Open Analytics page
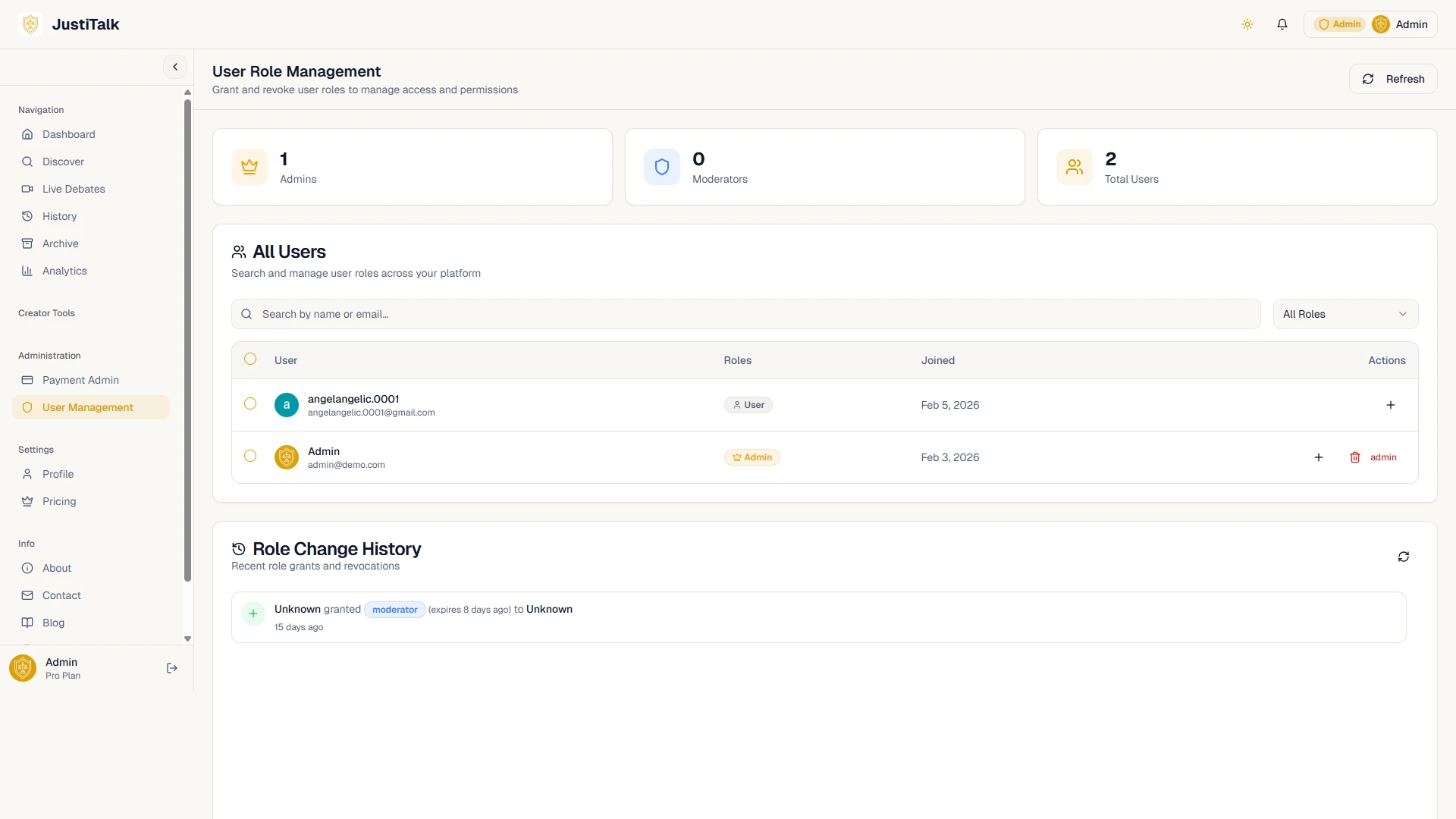The width and height of the screenshot is (1456, 819). (x=91, y=271)
